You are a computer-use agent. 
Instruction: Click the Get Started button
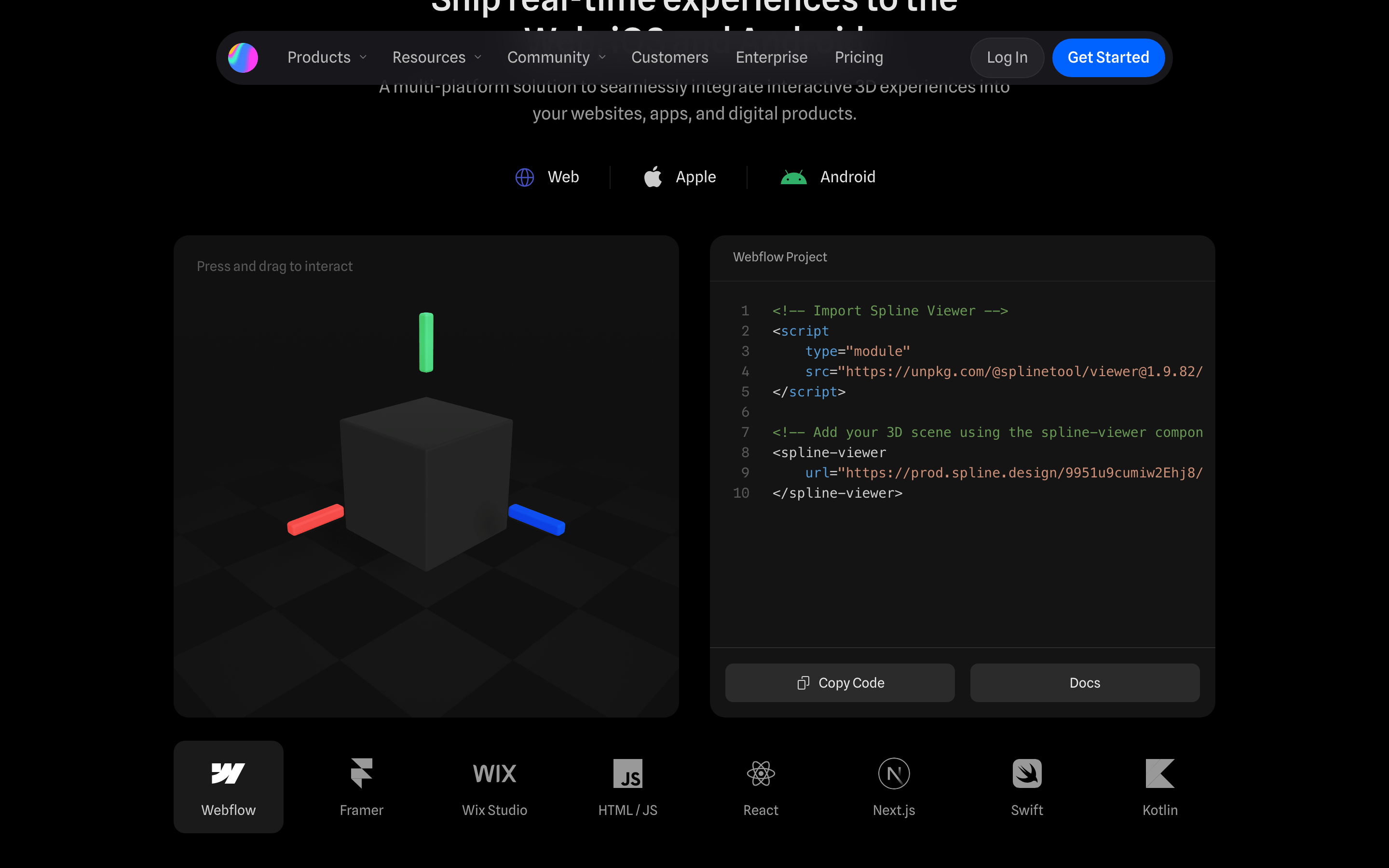[x=1108, y=57]
